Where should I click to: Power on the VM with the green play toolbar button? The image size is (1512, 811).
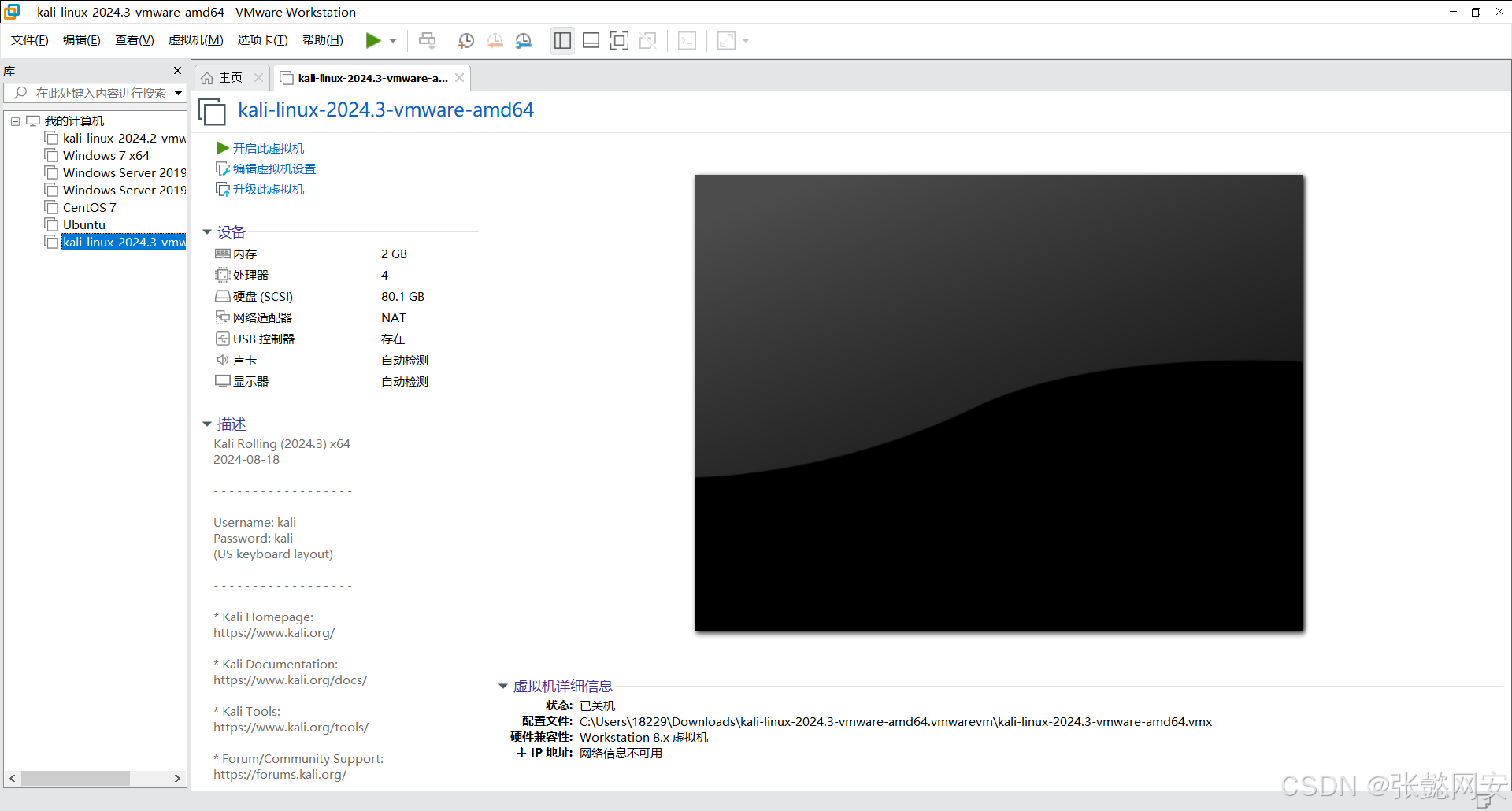[x=373, y=40]
